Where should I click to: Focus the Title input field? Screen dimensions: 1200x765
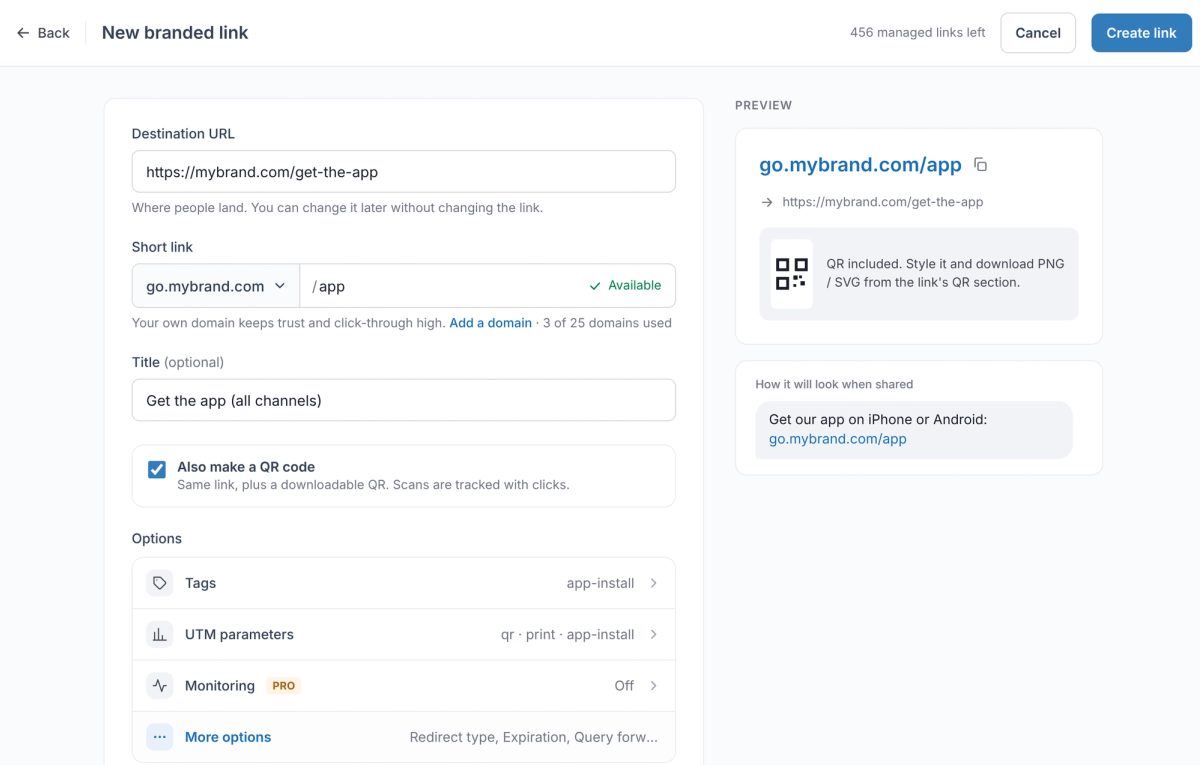(x=404, y=400)
